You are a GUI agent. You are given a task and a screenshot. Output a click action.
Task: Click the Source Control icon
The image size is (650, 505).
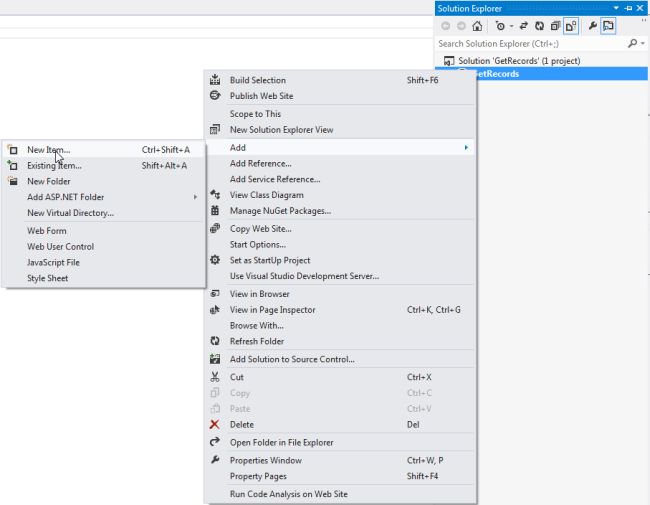(x=215, y=359)
